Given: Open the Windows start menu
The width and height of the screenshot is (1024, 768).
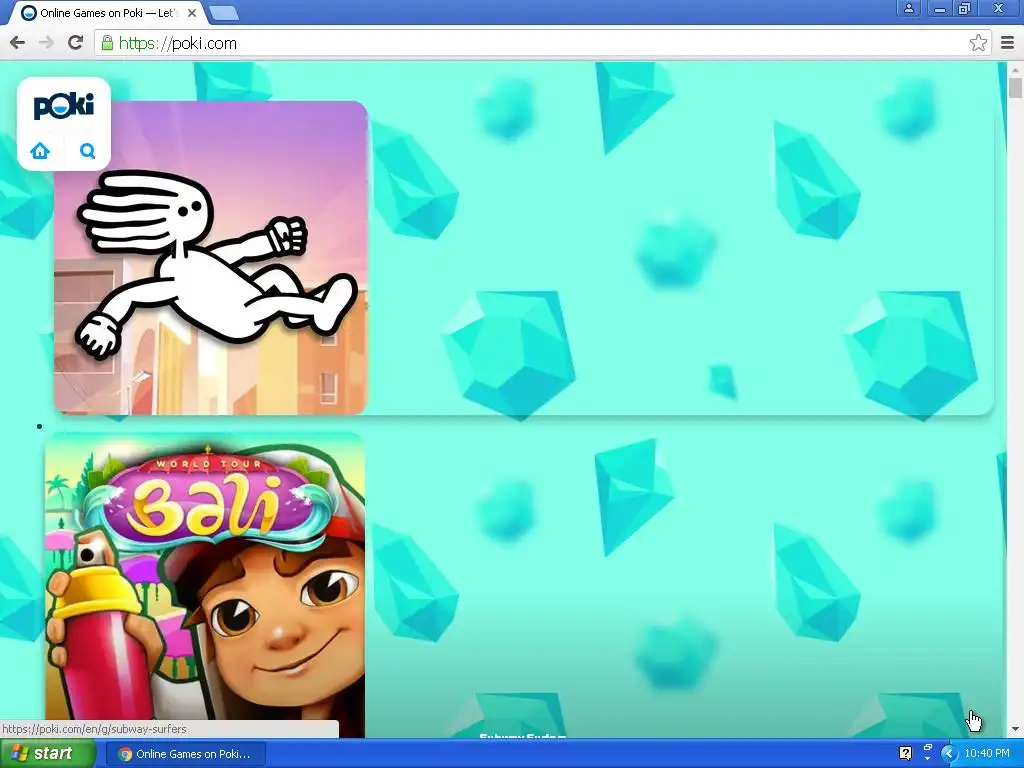Looking at the screenshot, I should click(x=47, y=754).
